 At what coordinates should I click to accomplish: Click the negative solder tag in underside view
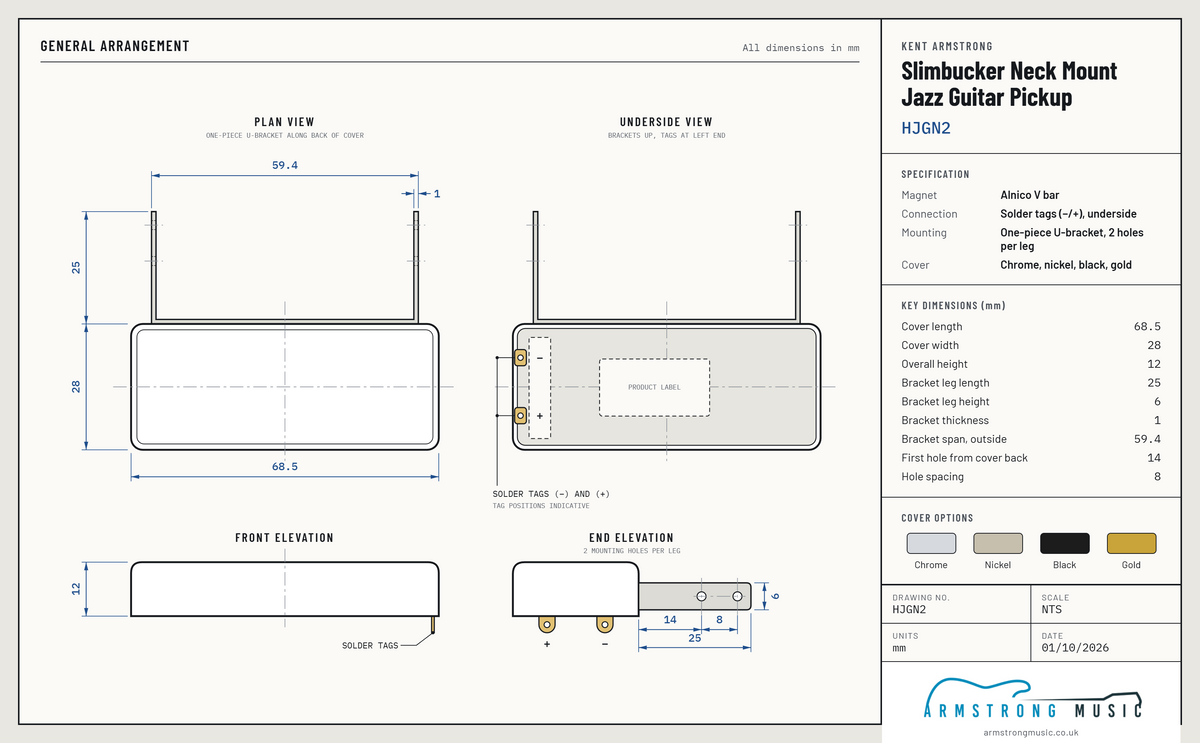[x=521, y=357]
